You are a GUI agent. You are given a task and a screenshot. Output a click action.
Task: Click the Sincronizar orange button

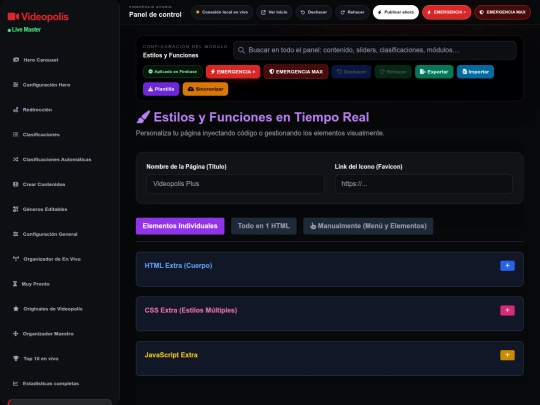205,89
